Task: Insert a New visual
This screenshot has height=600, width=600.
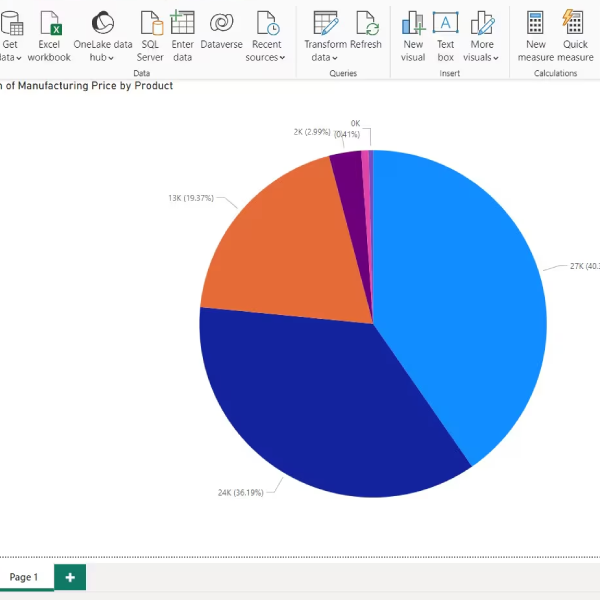Action: coord(413,36)
